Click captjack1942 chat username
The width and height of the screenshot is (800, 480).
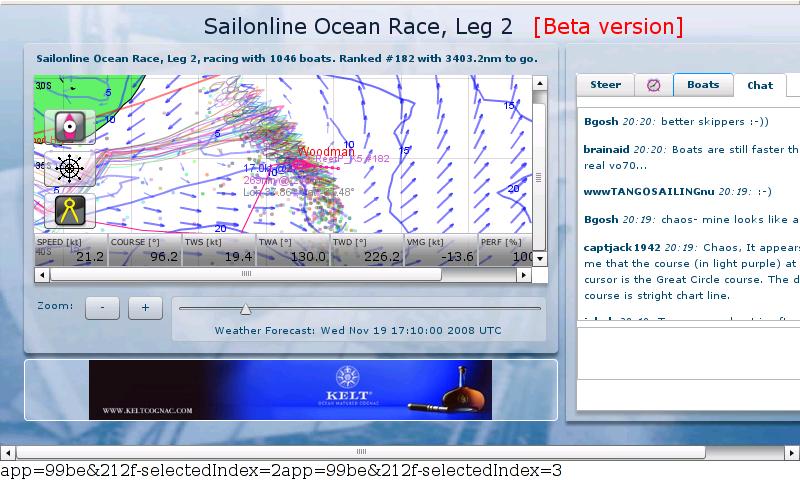(622, 247)
